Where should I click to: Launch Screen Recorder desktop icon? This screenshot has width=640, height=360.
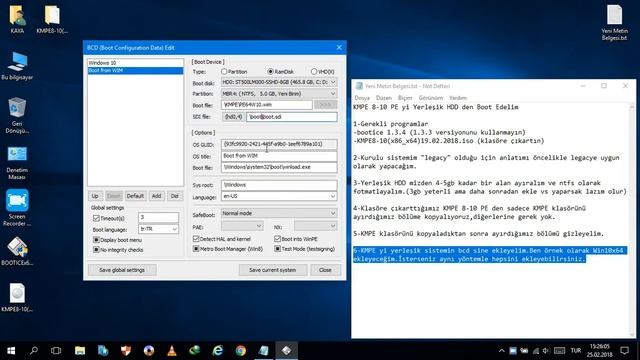click(17, 208)
